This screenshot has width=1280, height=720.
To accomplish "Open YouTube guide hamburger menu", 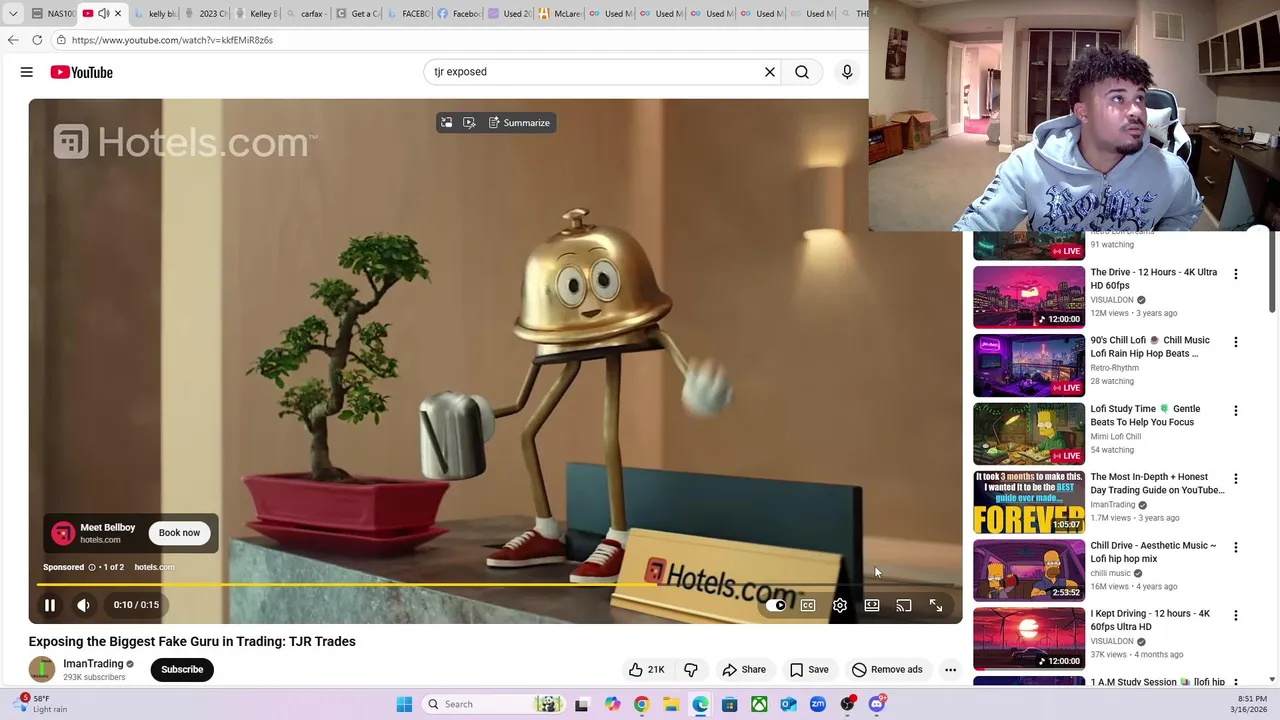I will [27, 72].
